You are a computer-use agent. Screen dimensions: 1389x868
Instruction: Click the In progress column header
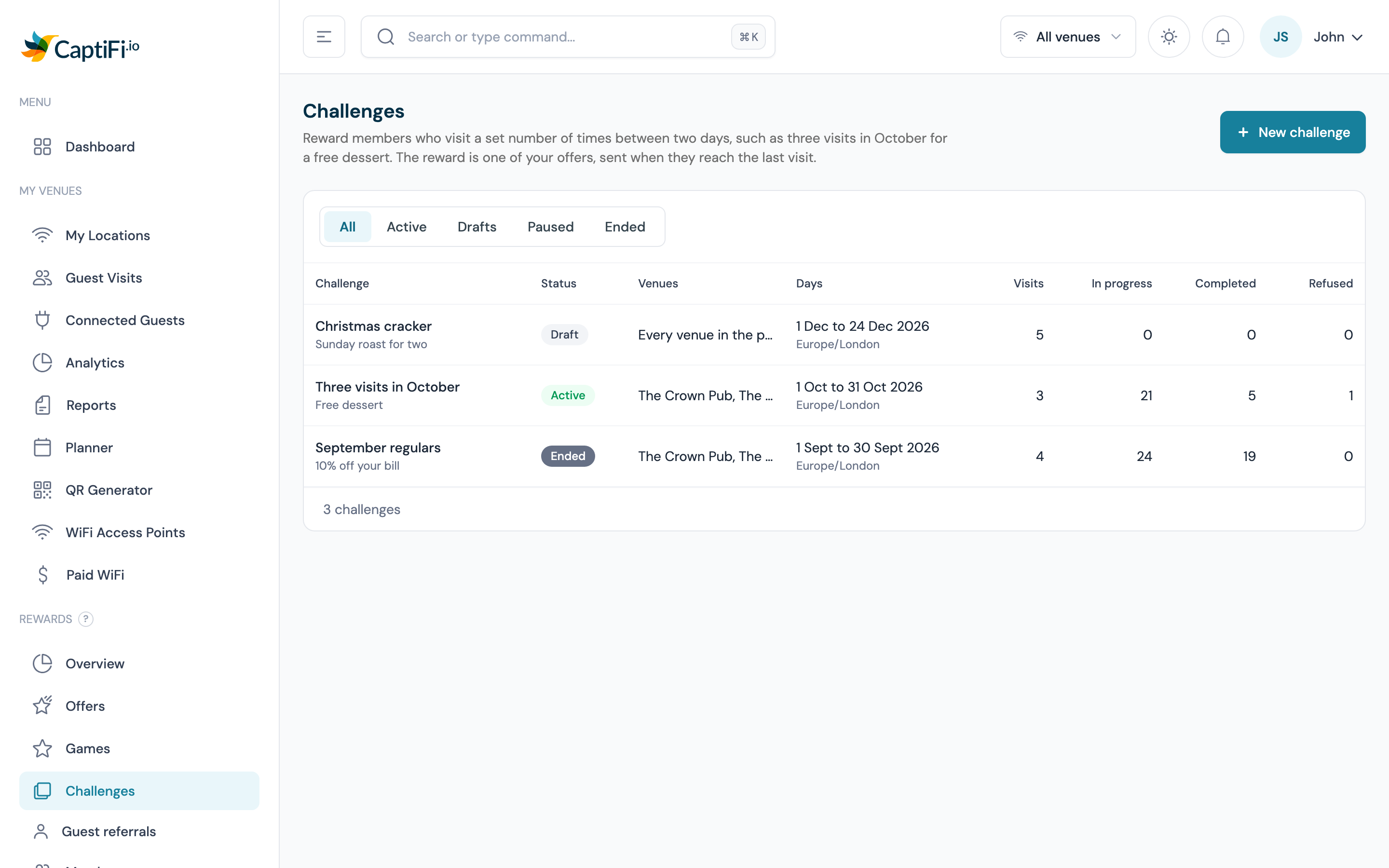1121,284
